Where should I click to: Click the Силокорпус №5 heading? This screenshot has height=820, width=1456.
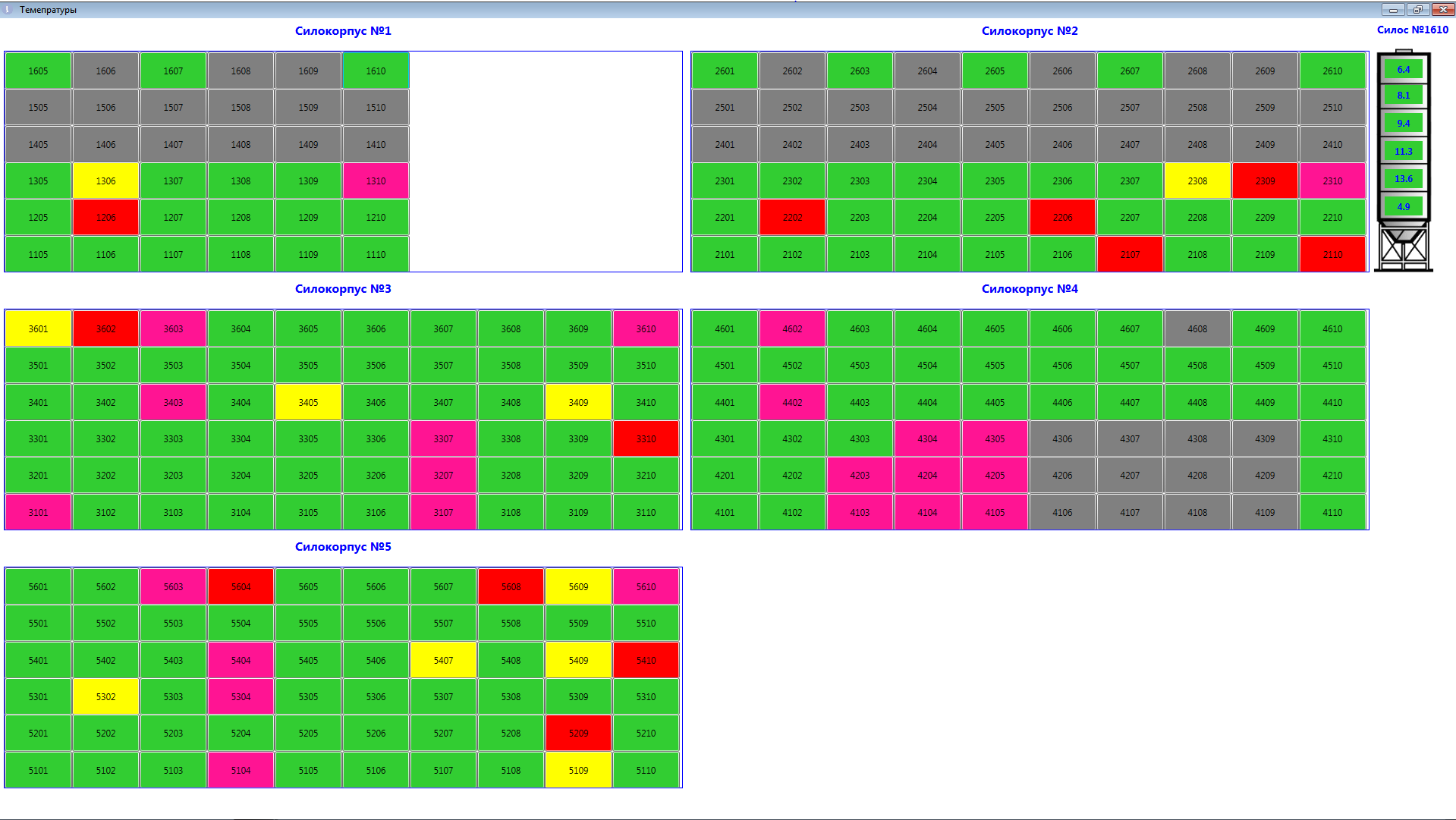(x=343, y=547)
